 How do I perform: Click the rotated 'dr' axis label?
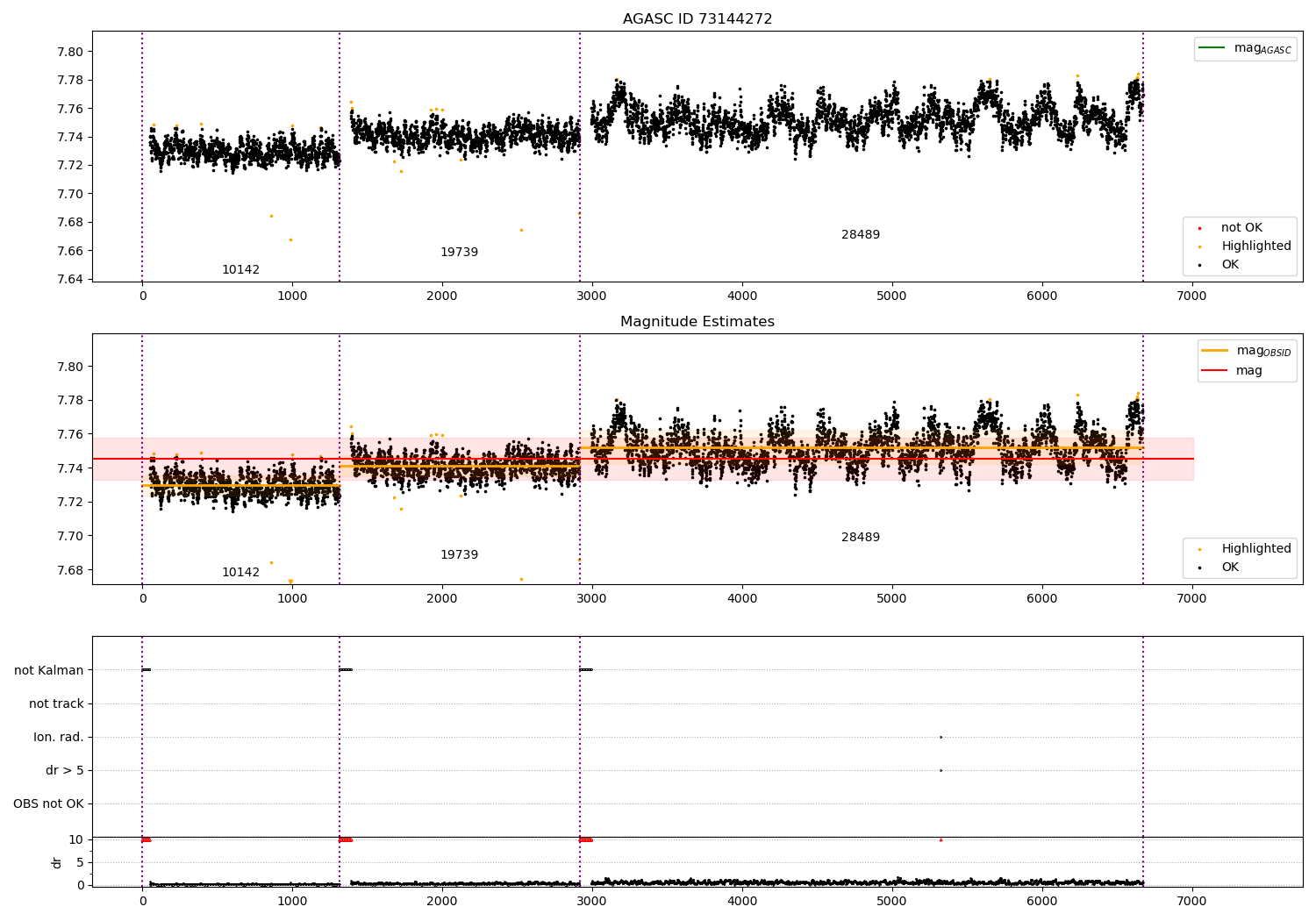click(57, 862)
